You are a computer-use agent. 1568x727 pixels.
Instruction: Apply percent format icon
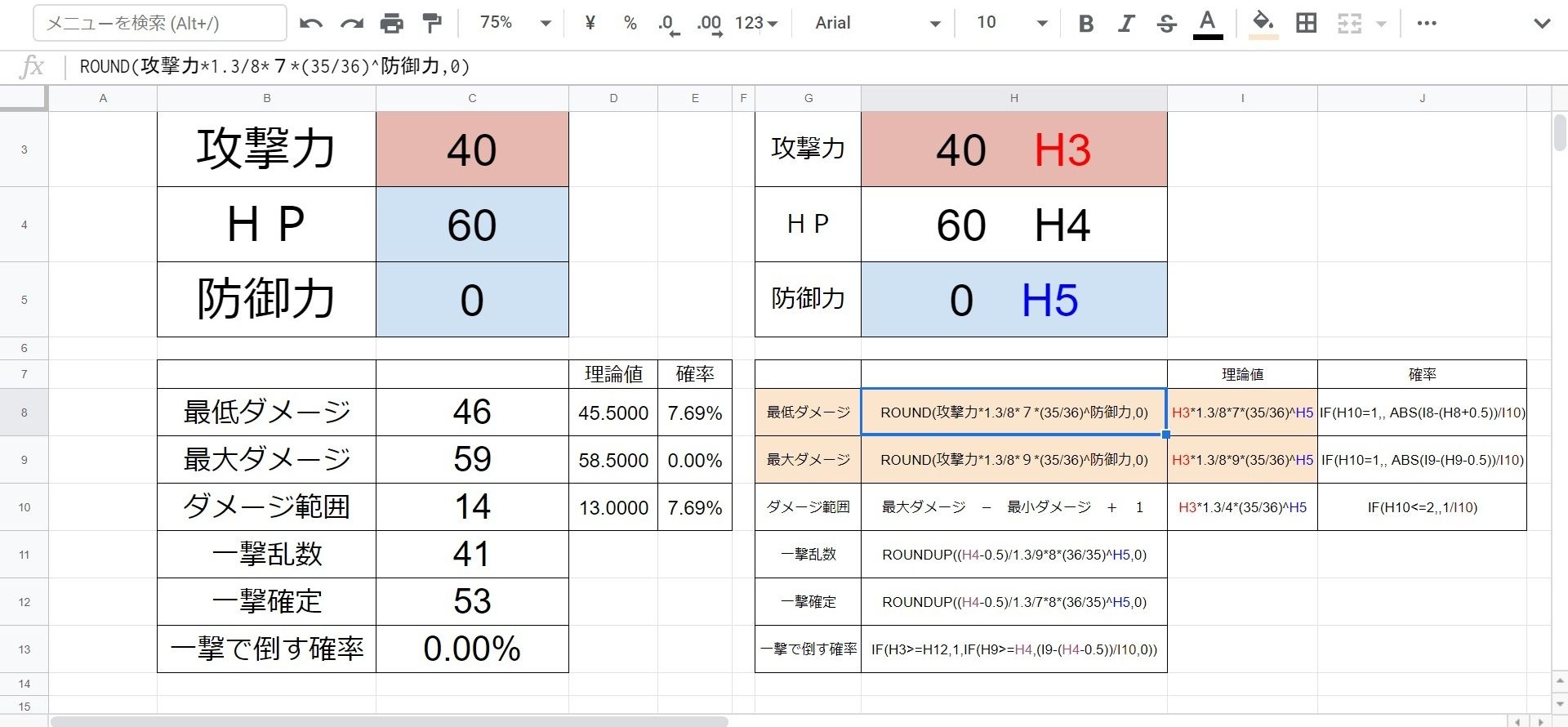pos(630,24)
